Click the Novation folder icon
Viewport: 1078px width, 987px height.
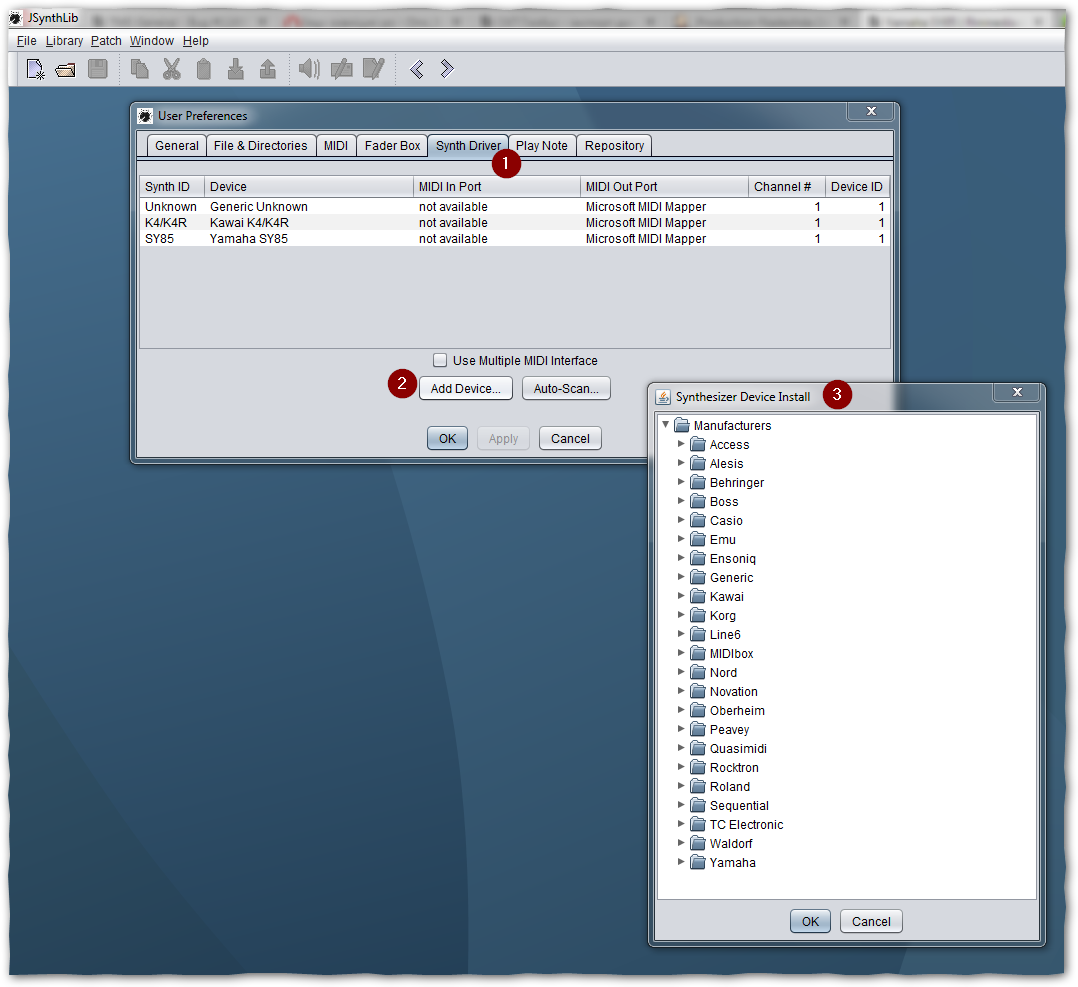click(698, 691)
